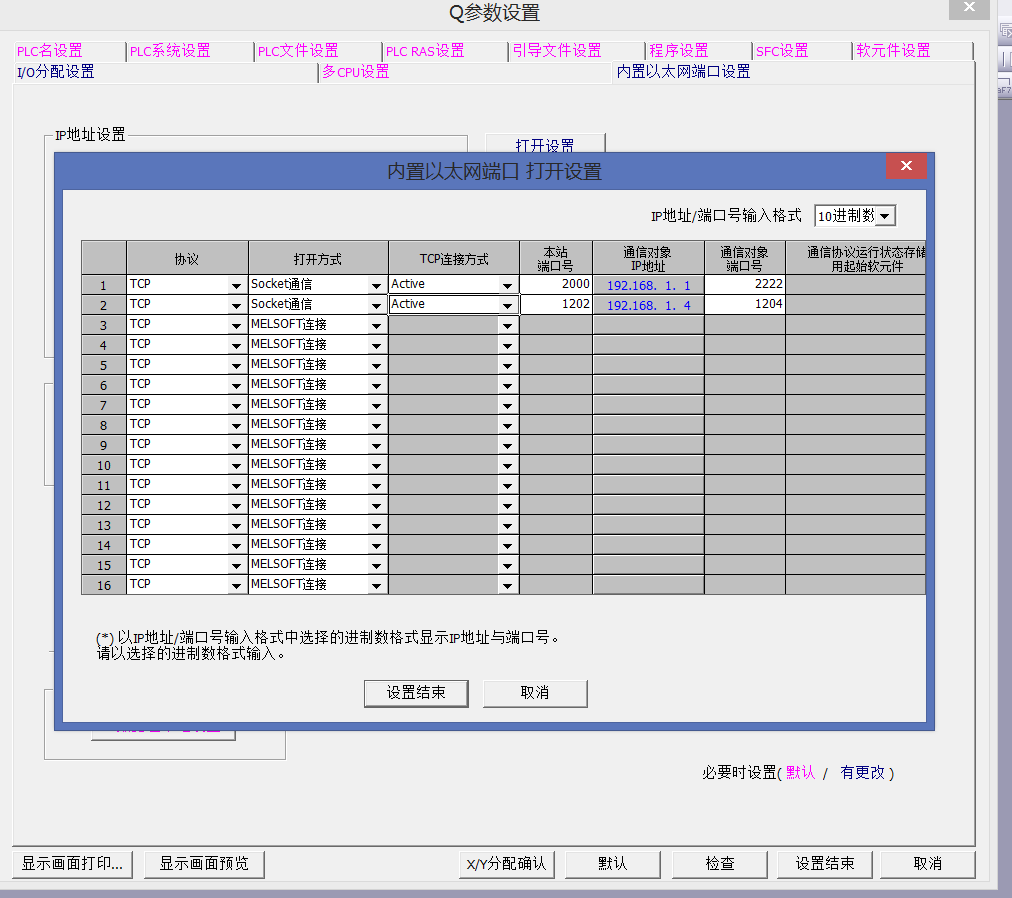
Task: Click row 2 通信对象IP地址 192.168.1.4
Action: (x=648, y=305)
